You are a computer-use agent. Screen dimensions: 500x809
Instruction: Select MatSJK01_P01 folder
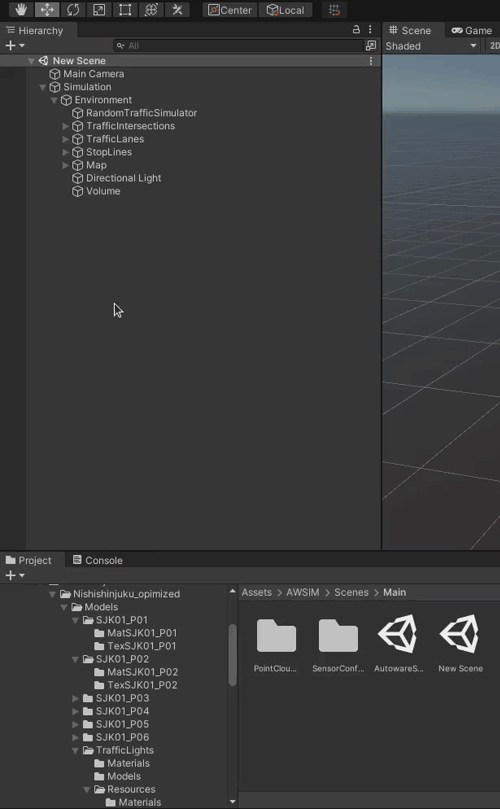(x=136, y=633)
